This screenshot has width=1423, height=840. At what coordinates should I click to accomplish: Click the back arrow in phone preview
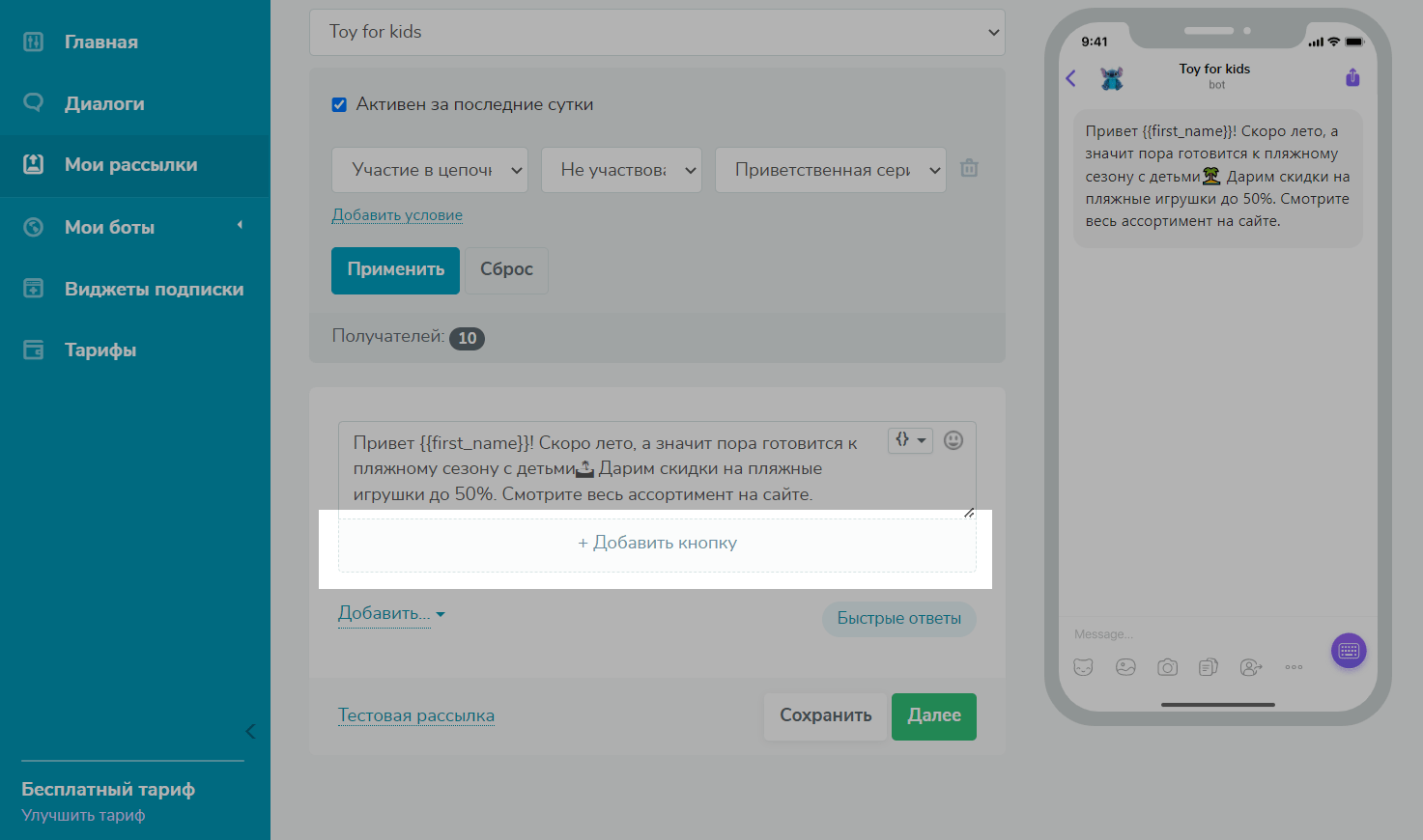click(1070, 78)
